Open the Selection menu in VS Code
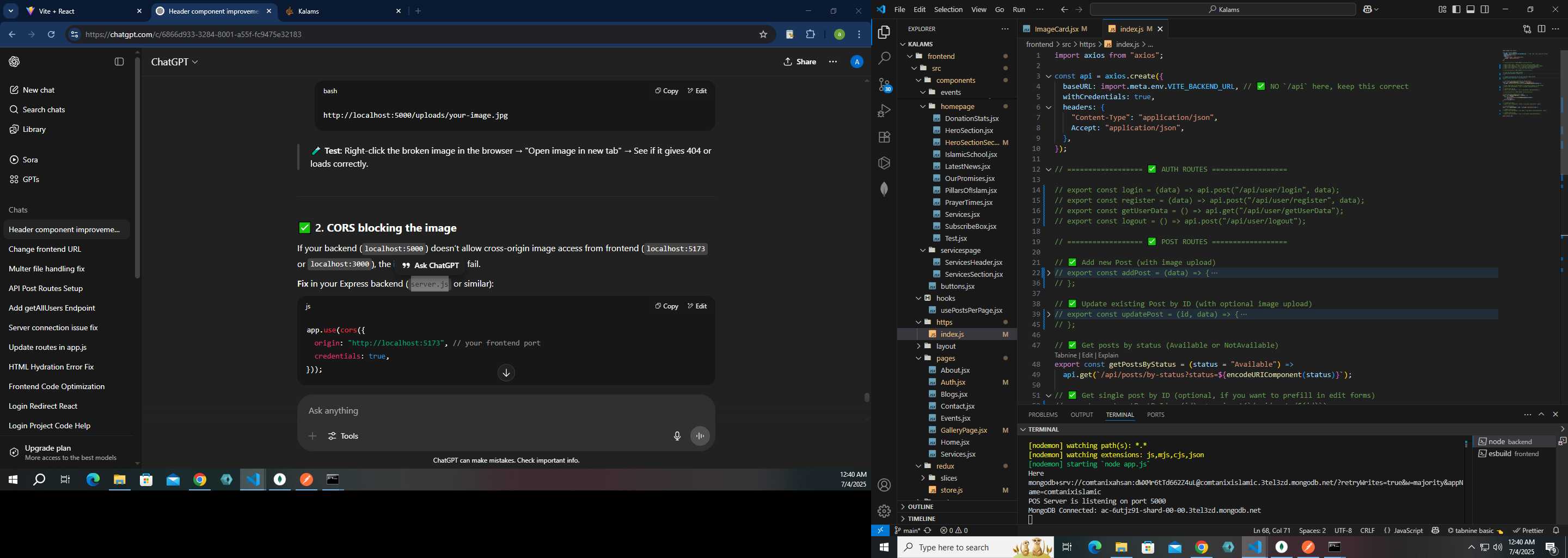Image resolution: width=1568 pixels, height=558 pixels. point(948,9)
